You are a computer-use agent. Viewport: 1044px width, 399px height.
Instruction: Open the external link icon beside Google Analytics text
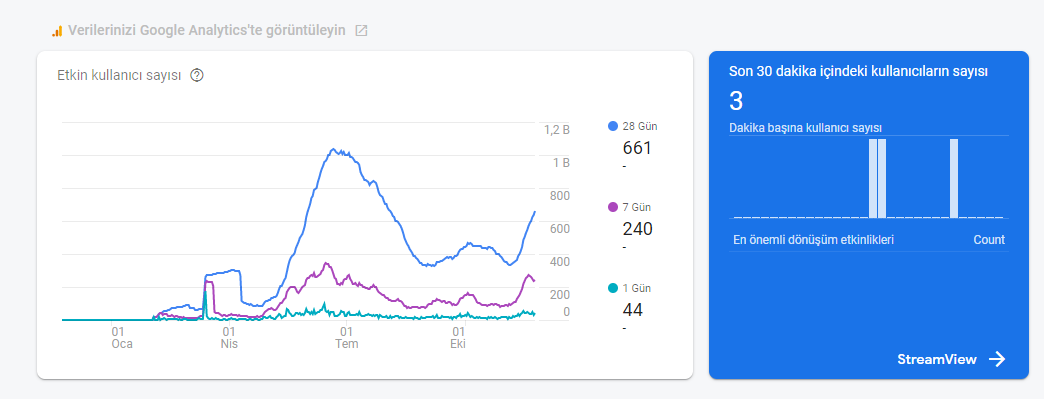pos(361,31)
